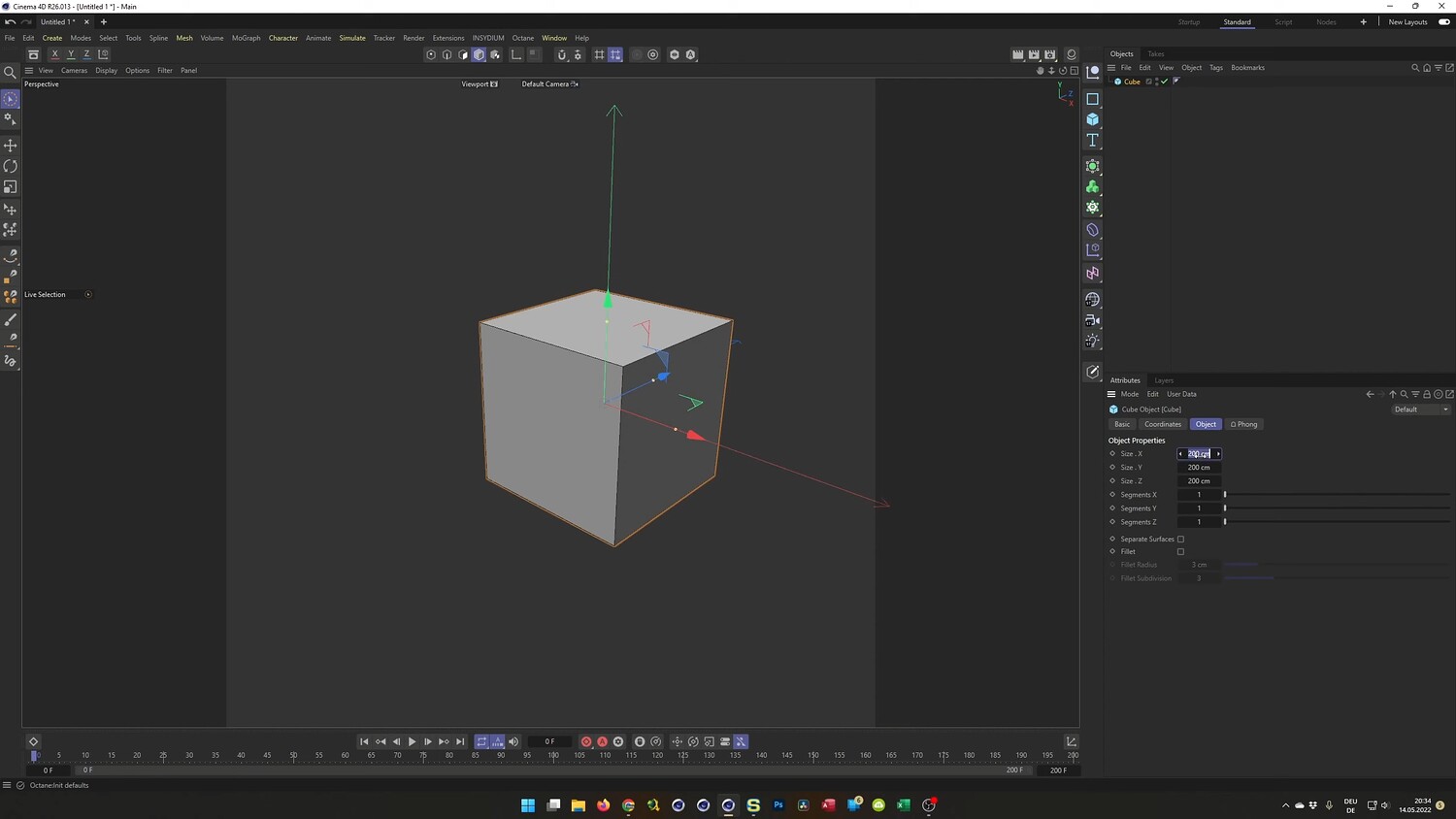Add a new layout with plus button
This screenshot has height=819, width=1456.
(x=1363, y=22)
